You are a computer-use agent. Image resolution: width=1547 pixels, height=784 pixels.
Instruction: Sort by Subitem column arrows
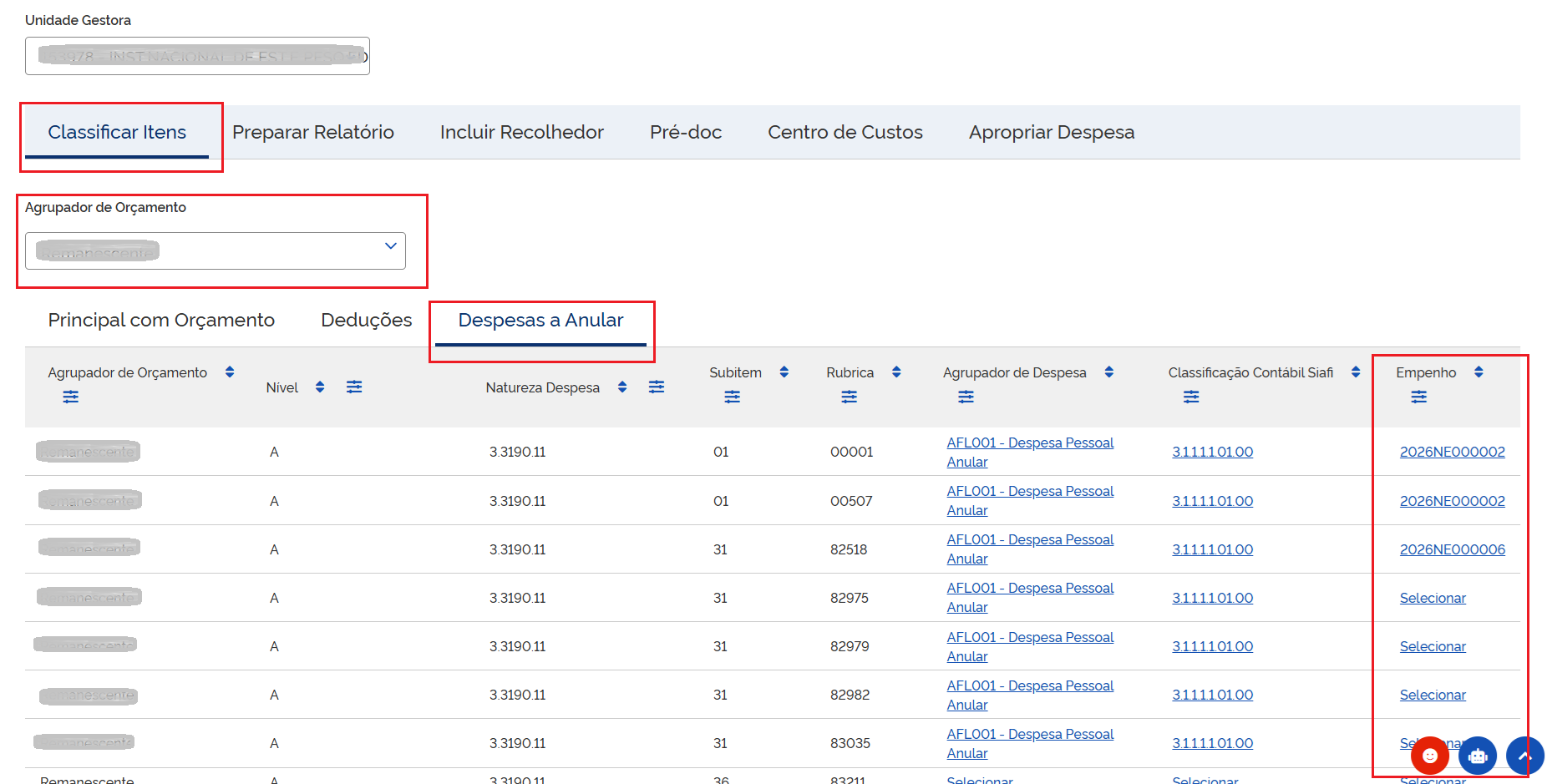pyautogui.click(x=784, y=372)
